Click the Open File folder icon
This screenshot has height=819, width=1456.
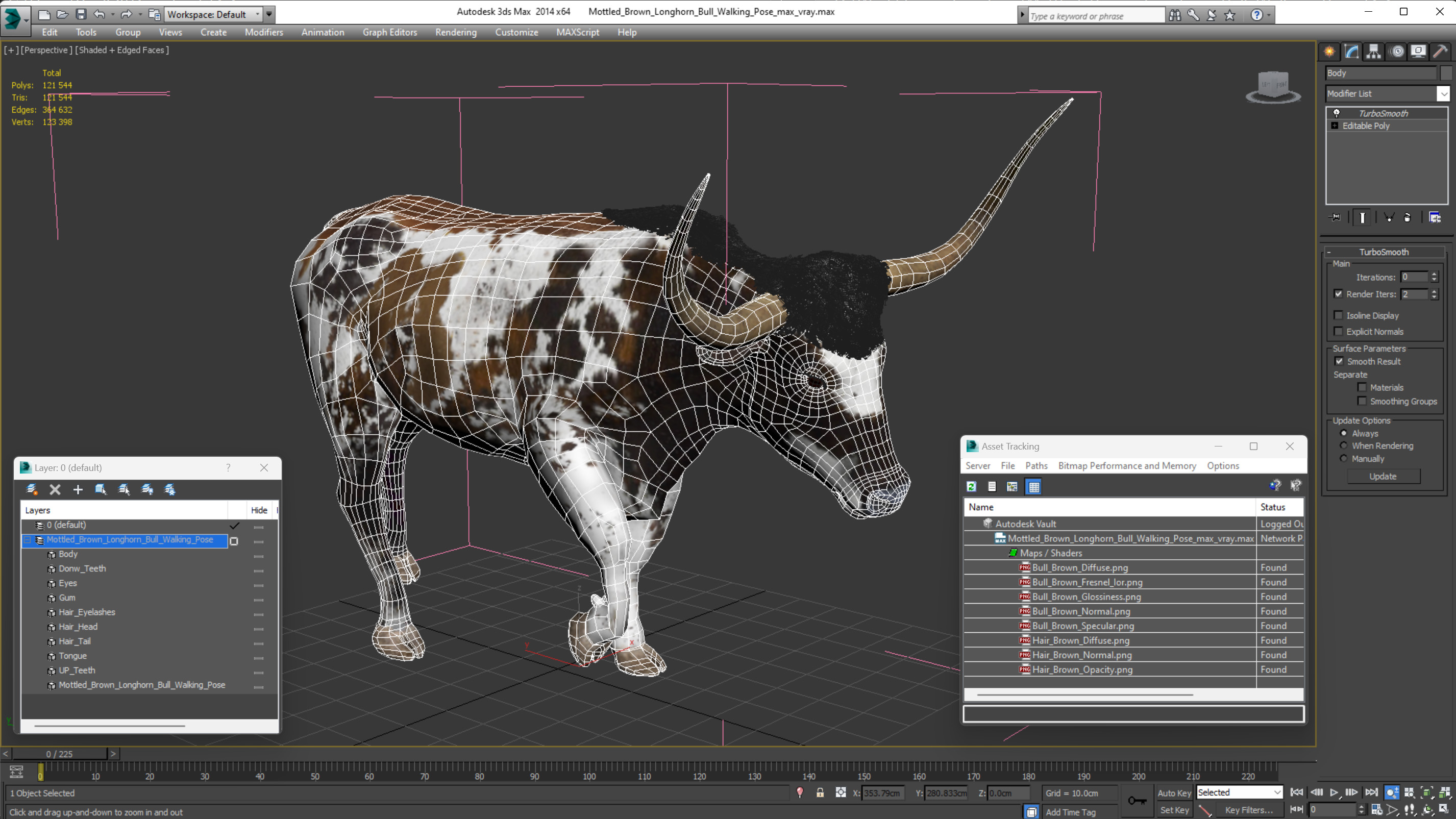(x=62, y=14)
